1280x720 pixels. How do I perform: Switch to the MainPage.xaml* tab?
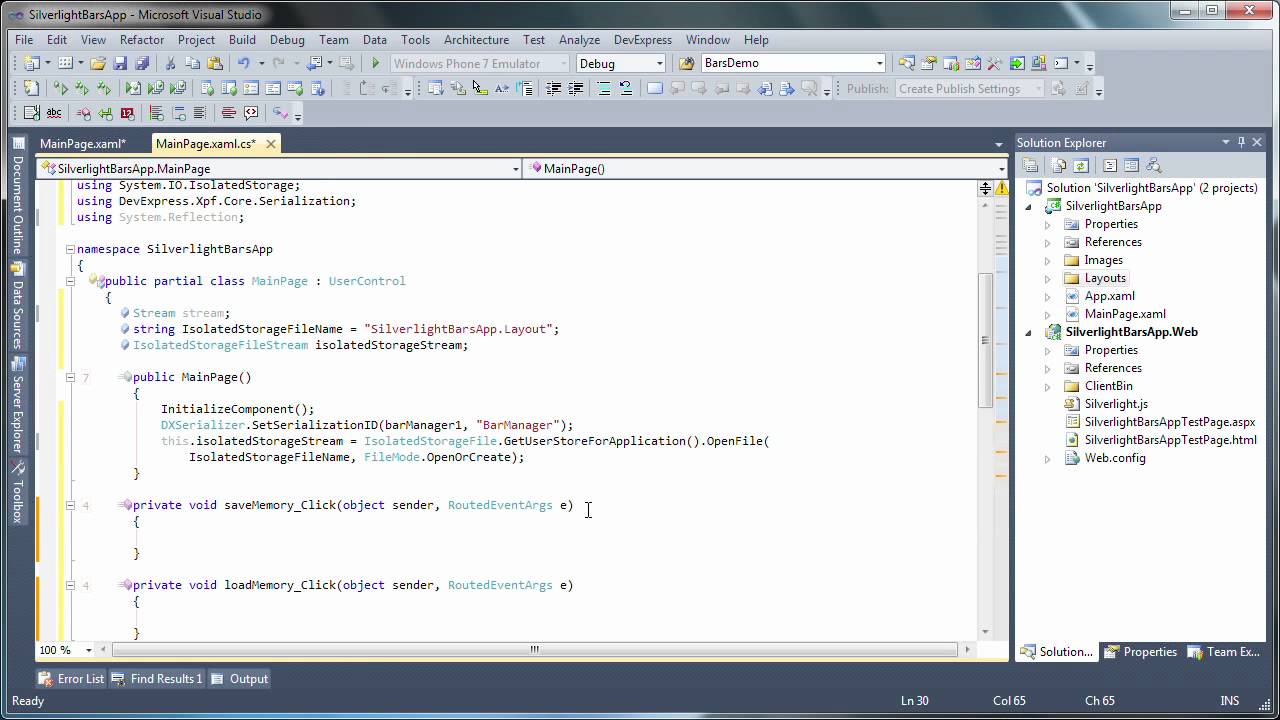tap(82, 144)
